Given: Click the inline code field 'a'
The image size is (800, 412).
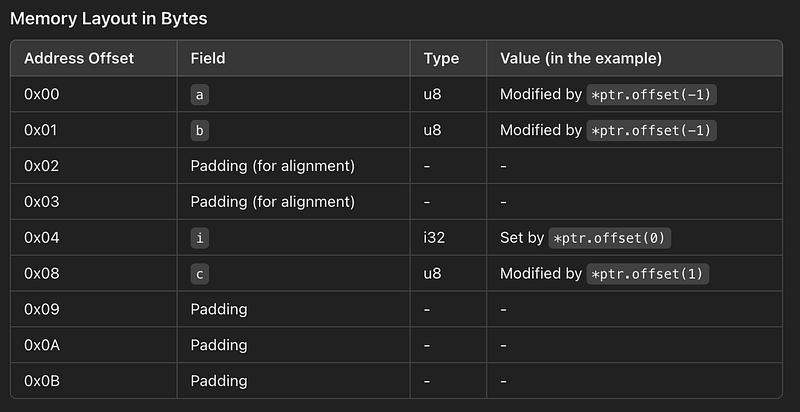Looking at the screenshot, I should point(199,95).
